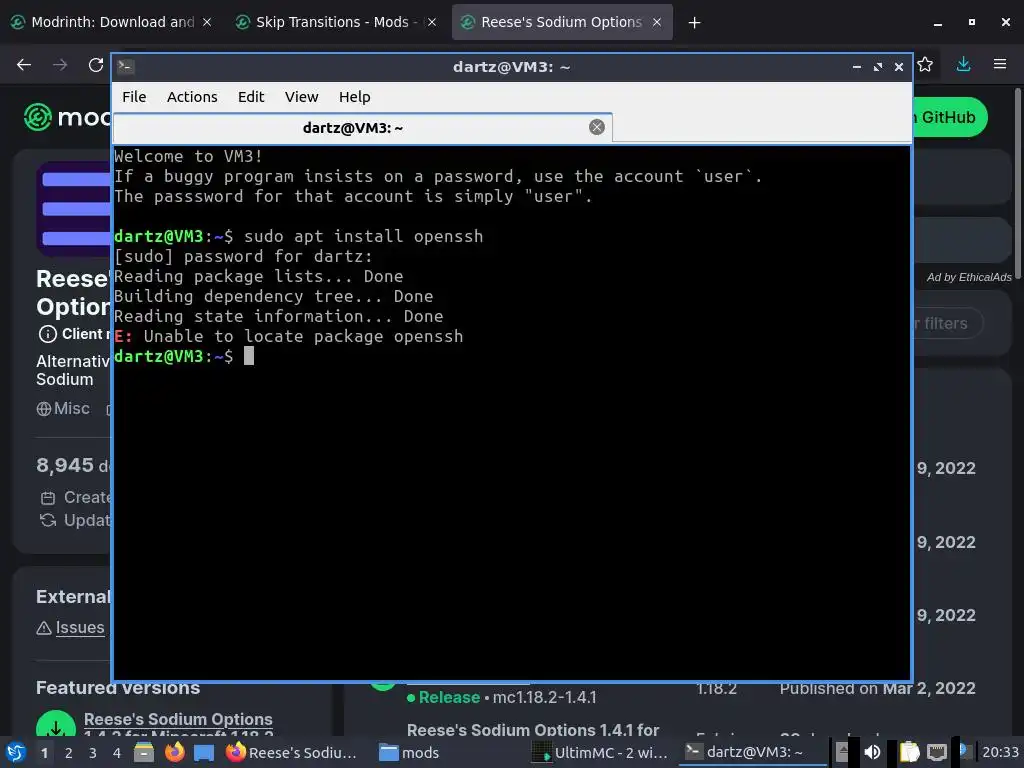The width and height of the screenshot is (1024, 768).
Task: Switch to workspace 2 in the taskbar
Action: [69, 753]
